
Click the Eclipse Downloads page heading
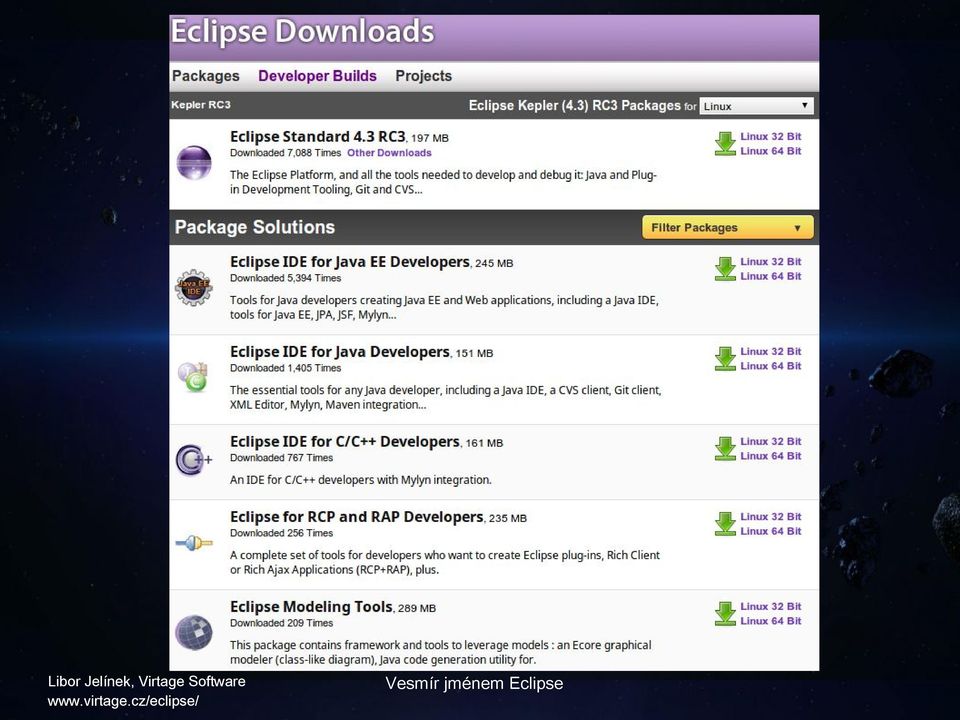tap(302, 32)
